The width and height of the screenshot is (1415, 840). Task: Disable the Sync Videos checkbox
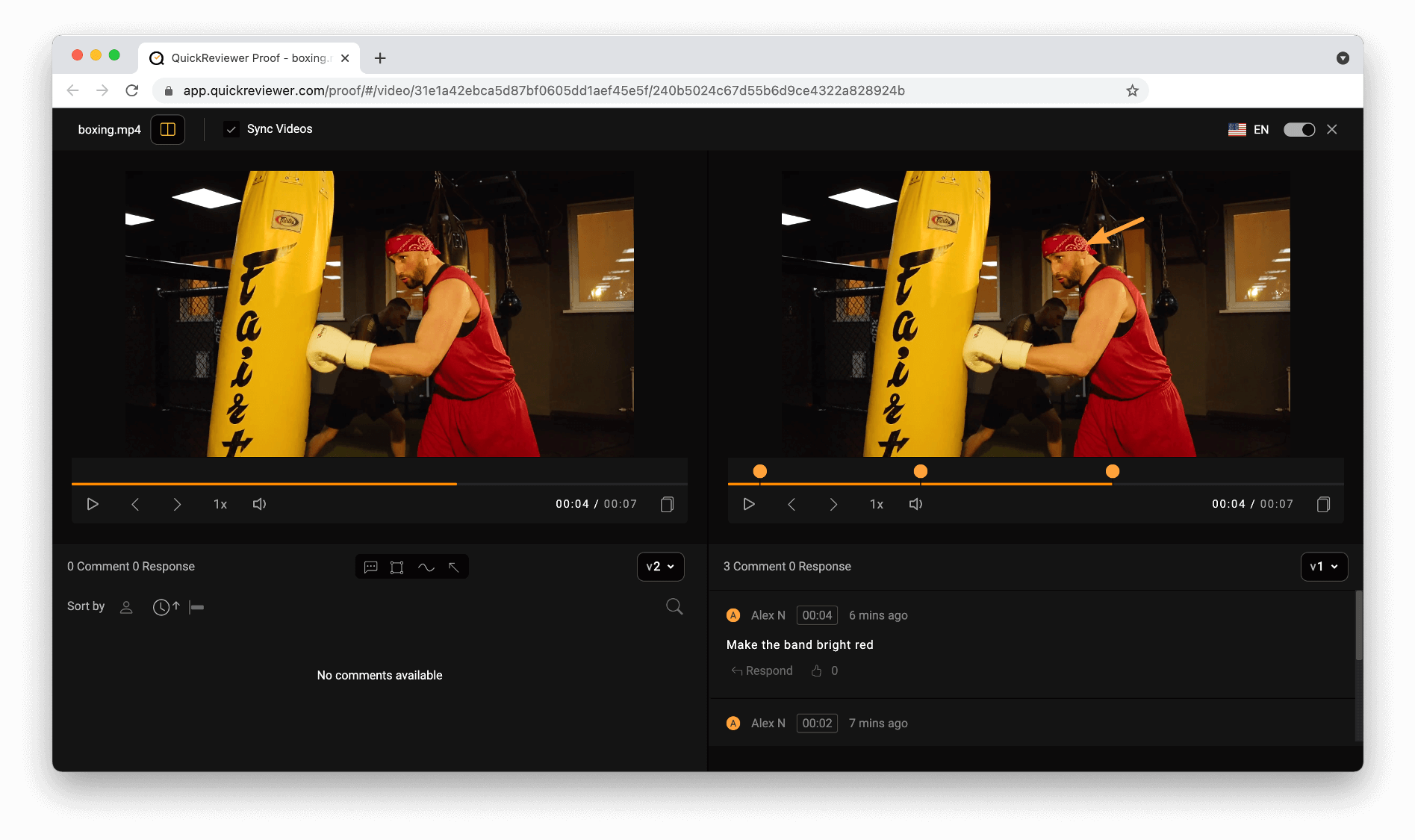point(231,128)
